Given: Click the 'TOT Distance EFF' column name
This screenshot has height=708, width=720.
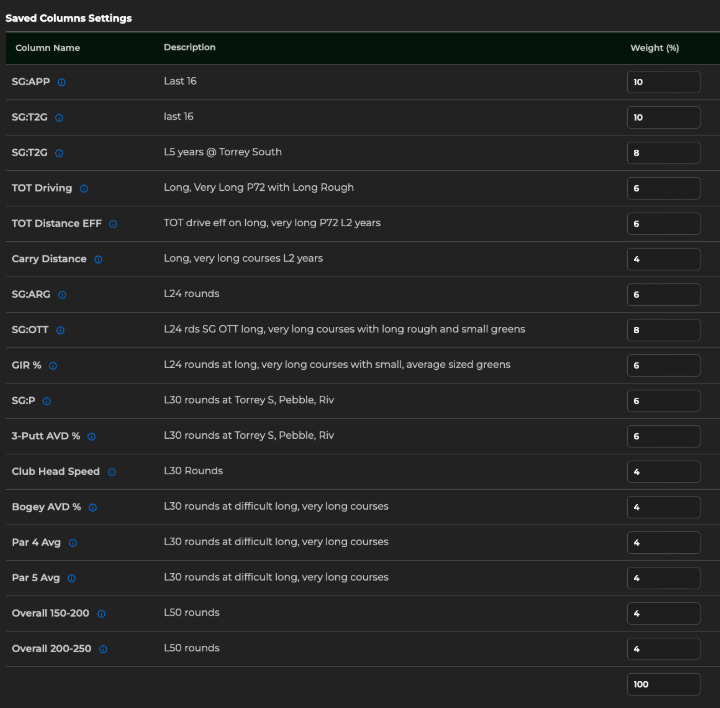Looking at the screenshot, I should (56, 224).
